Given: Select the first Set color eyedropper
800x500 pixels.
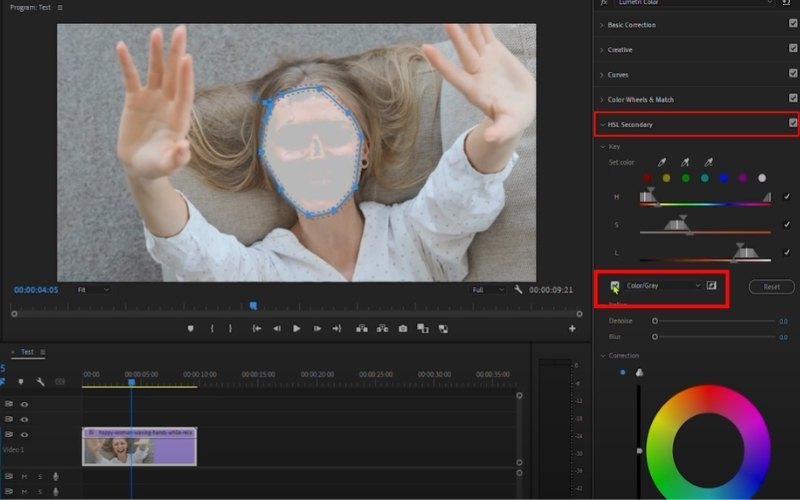Looking at the screenshot, I should [x=660, y=162].
